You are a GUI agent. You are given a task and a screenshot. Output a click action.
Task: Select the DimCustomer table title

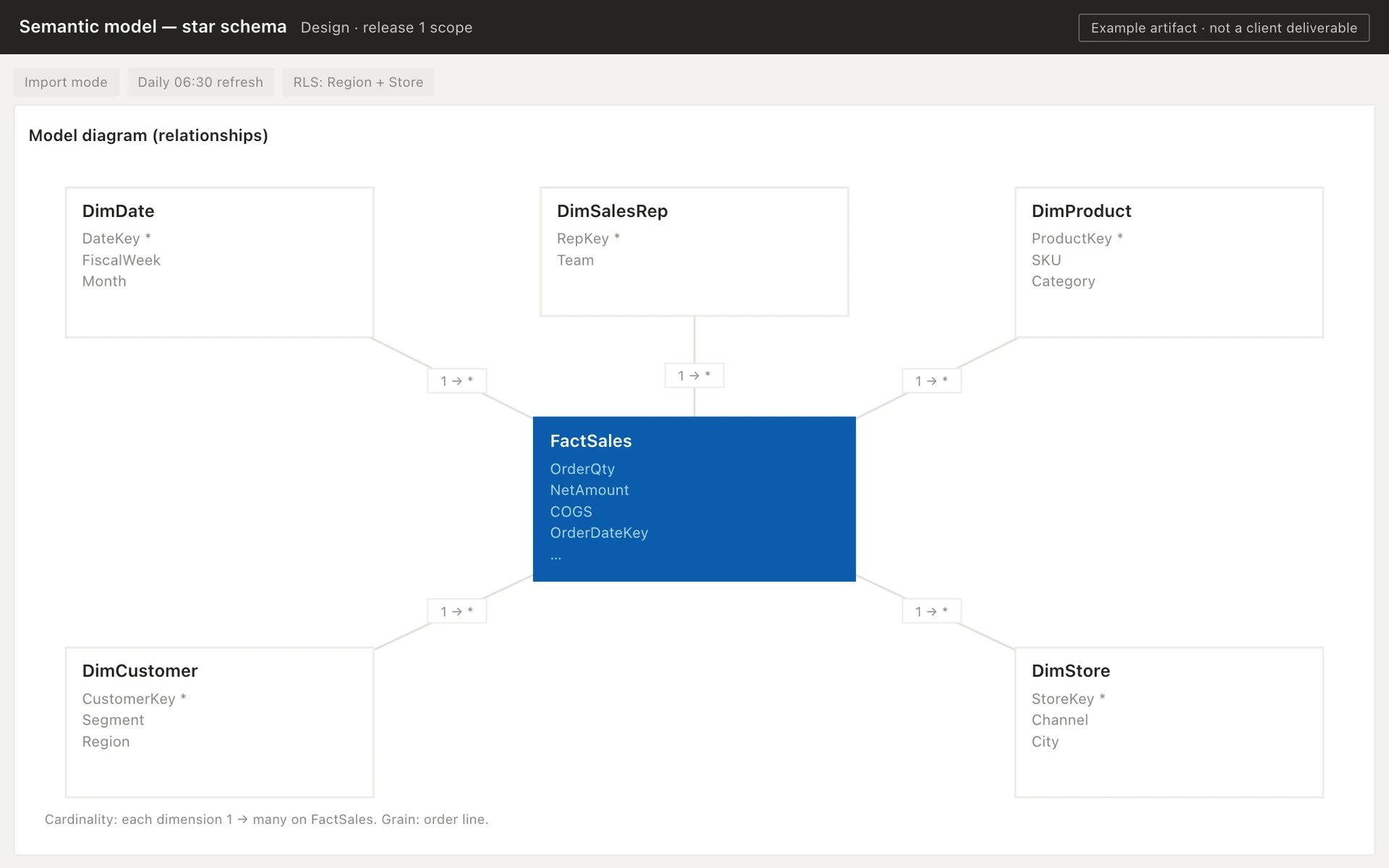coord(140,671)
